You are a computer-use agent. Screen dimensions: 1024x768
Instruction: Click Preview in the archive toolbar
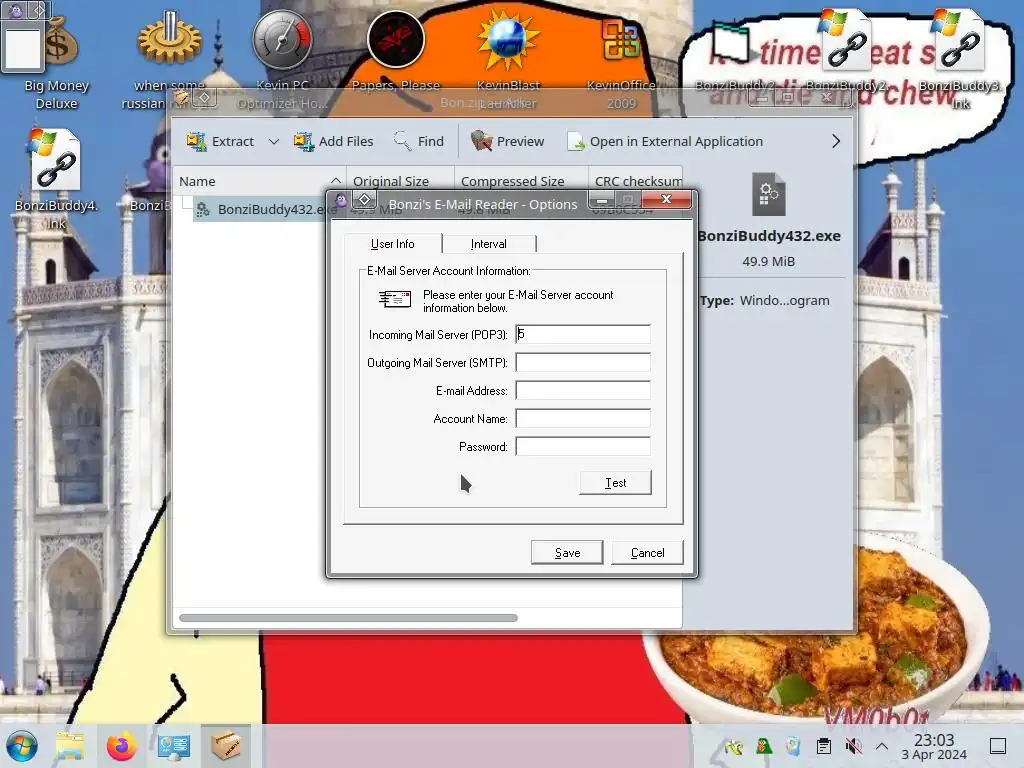pos(507,141)
